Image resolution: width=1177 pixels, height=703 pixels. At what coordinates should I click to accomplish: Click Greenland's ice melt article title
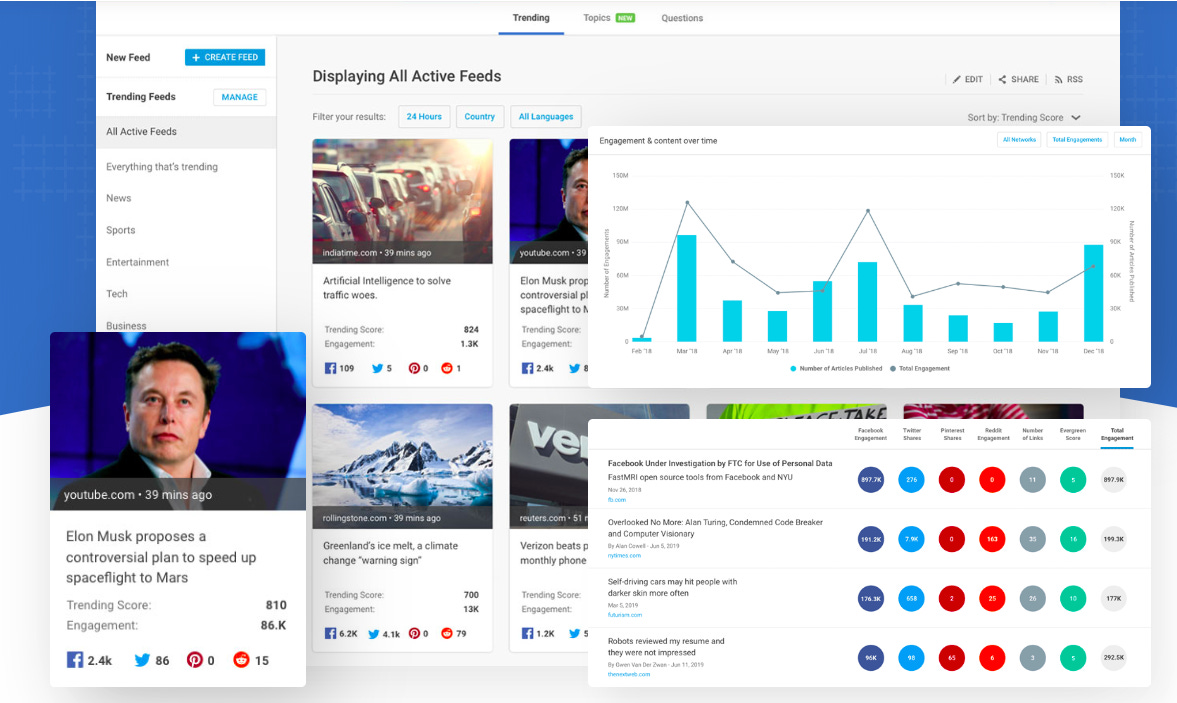point(390,553)
